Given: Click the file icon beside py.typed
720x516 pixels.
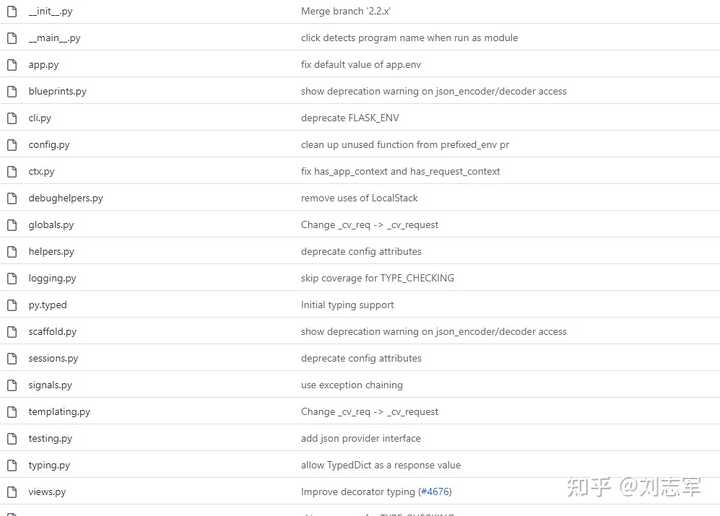Looking at the screenshot, I should [12, 305].
